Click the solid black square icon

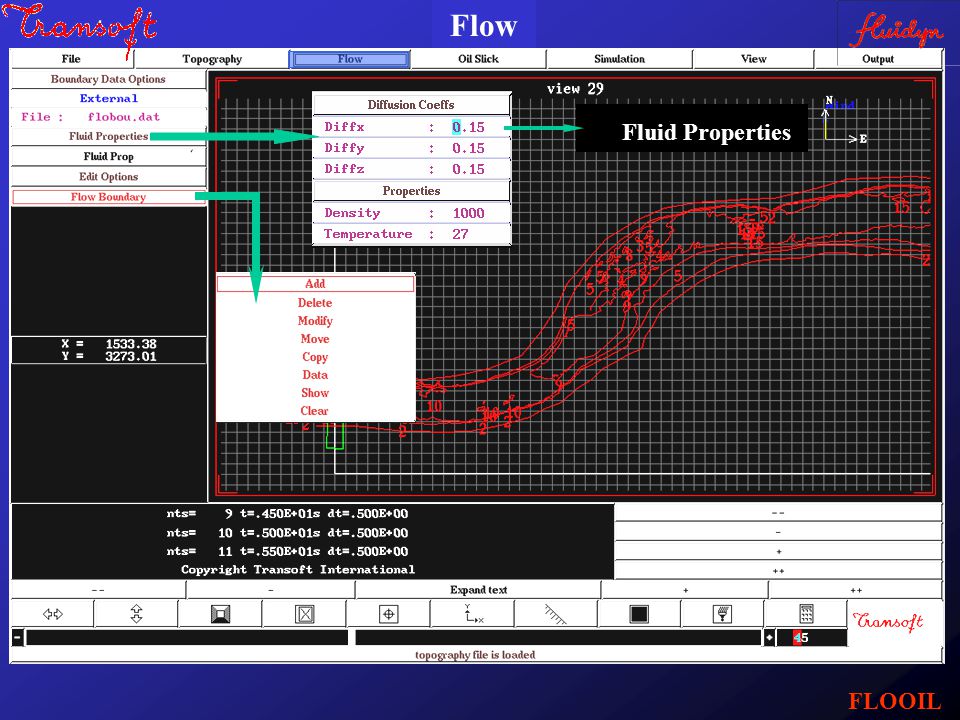tap(639, 613)
